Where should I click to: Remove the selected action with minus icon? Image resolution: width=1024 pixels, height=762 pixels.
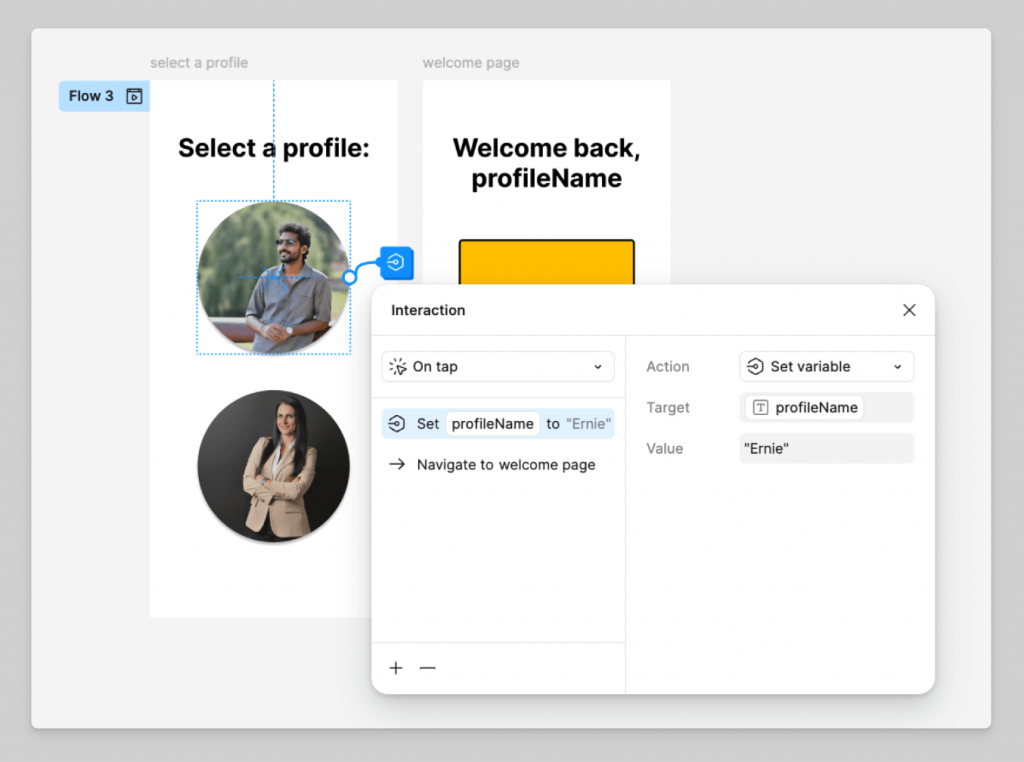428,668
